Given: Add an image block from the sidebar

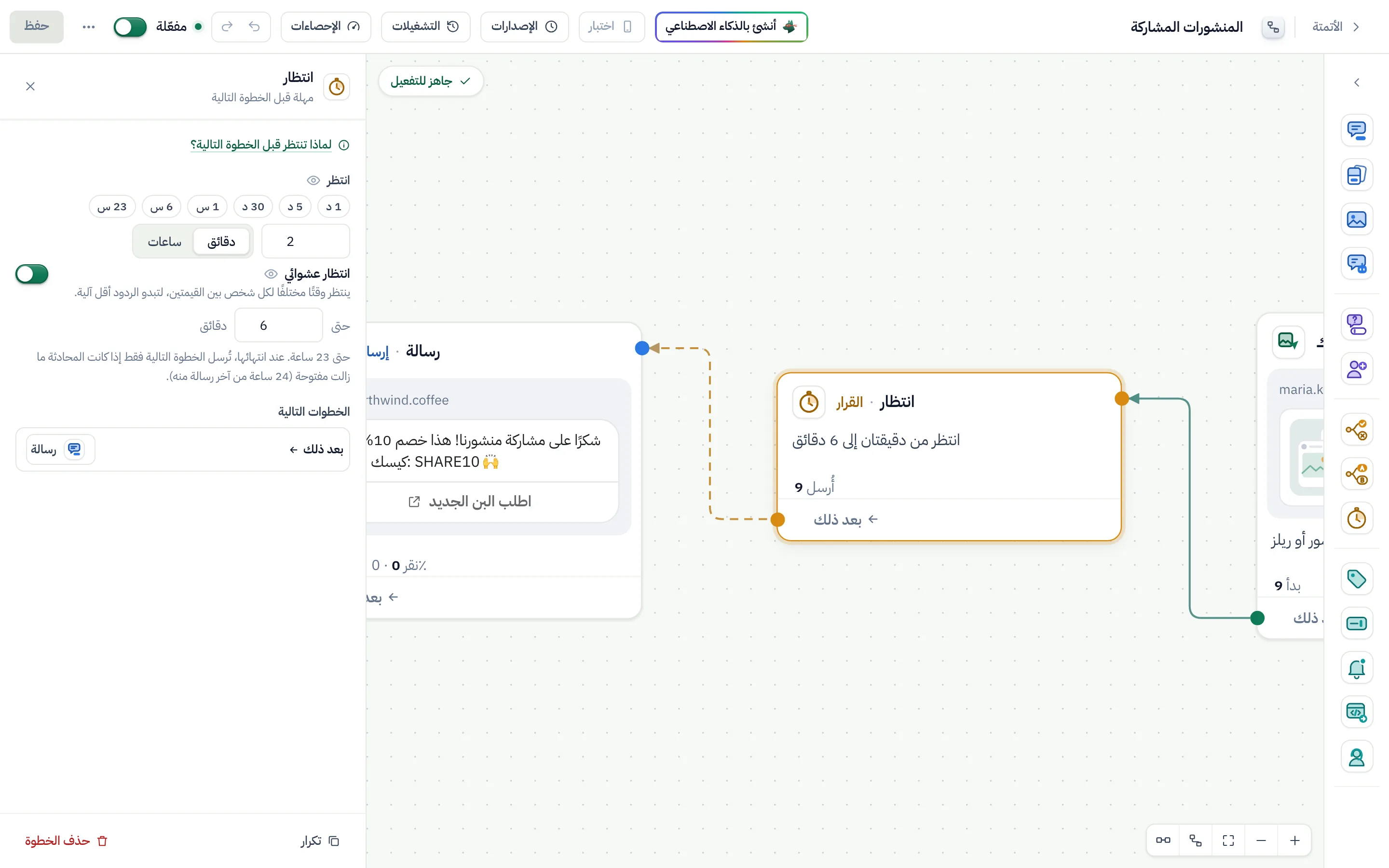Looking at the screenshot, I should point(1356,219).
